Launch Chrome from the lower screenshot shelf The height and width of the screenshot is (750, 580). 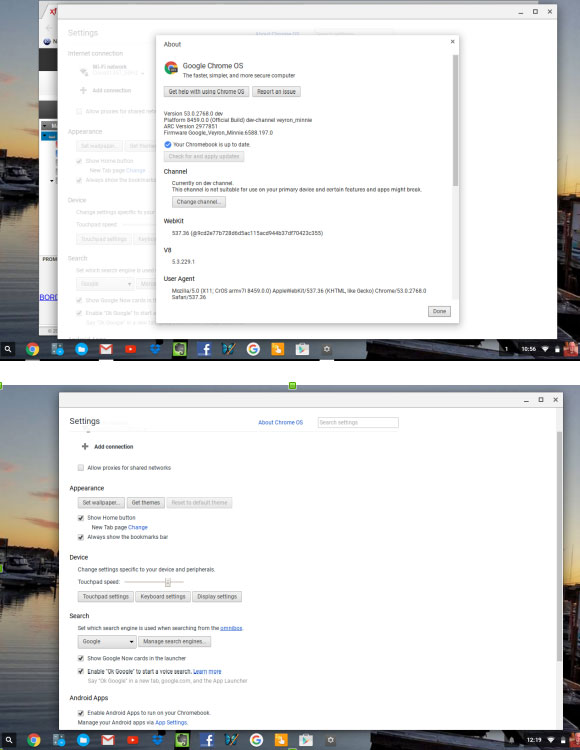click(33, 740)
